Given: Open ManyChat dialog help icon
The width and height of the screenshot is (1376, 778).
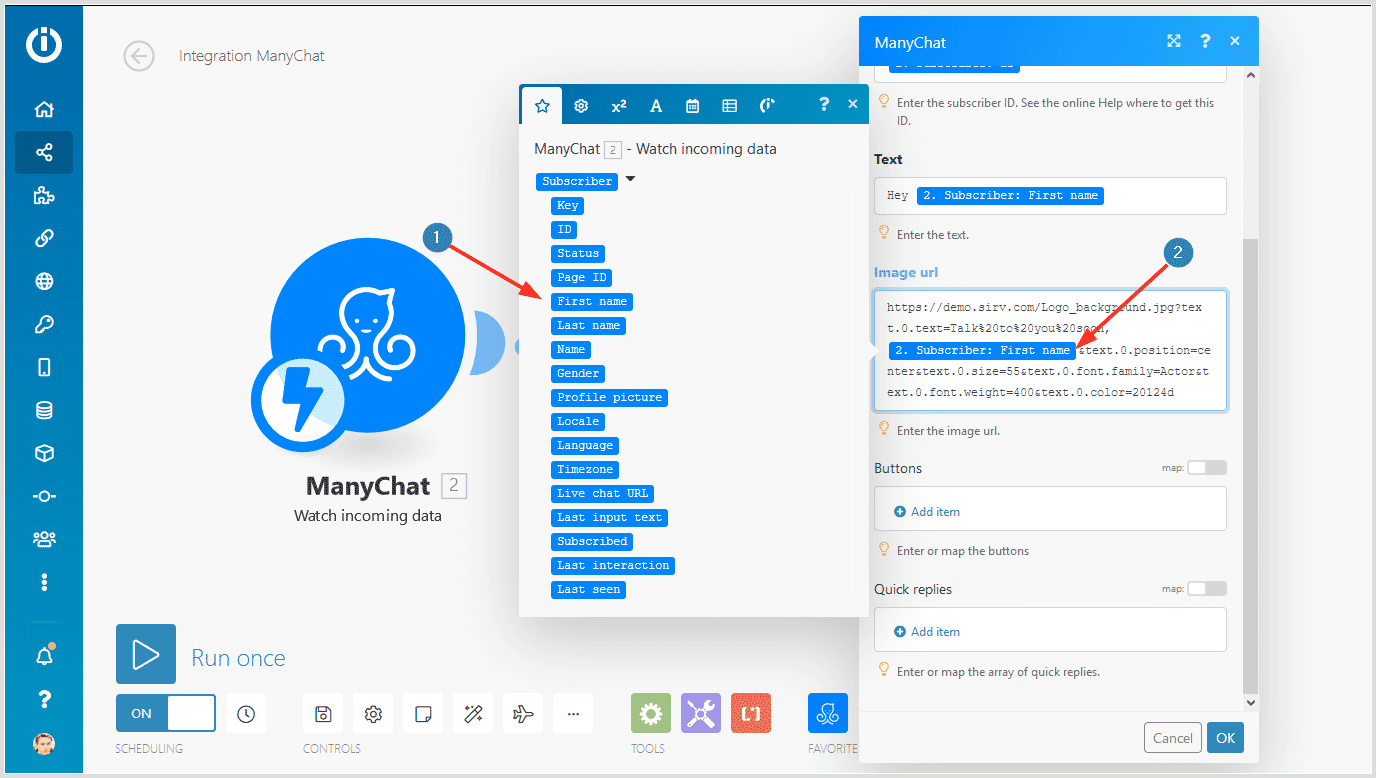Looking at the screenshot, I should point(1206,41).
